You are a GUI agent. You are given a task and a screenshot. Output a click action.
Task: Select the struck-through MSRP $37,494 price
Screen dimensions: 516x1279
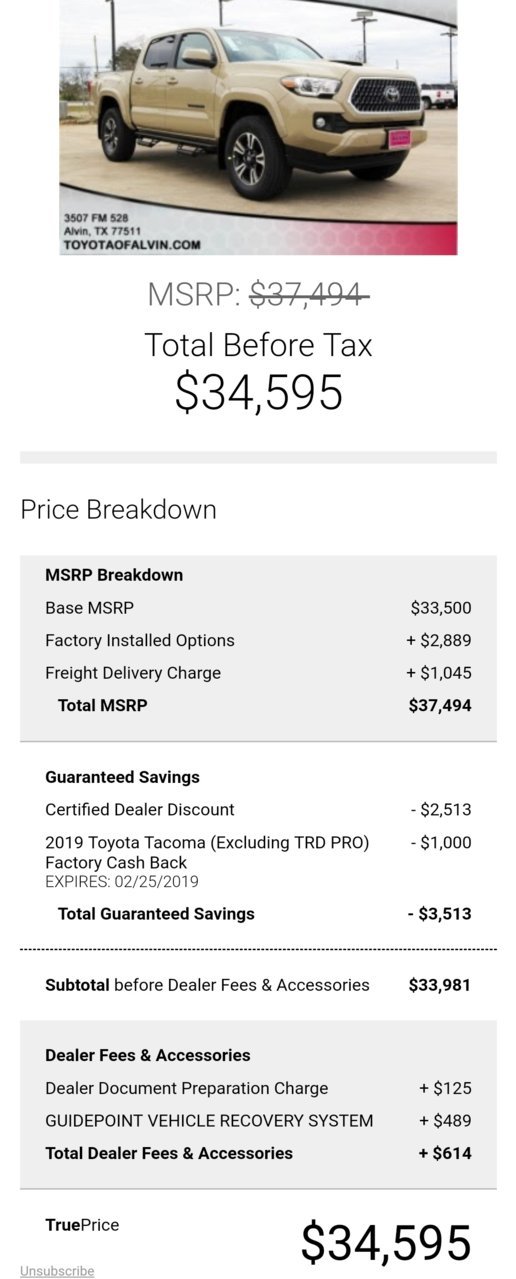coord(309,295)
